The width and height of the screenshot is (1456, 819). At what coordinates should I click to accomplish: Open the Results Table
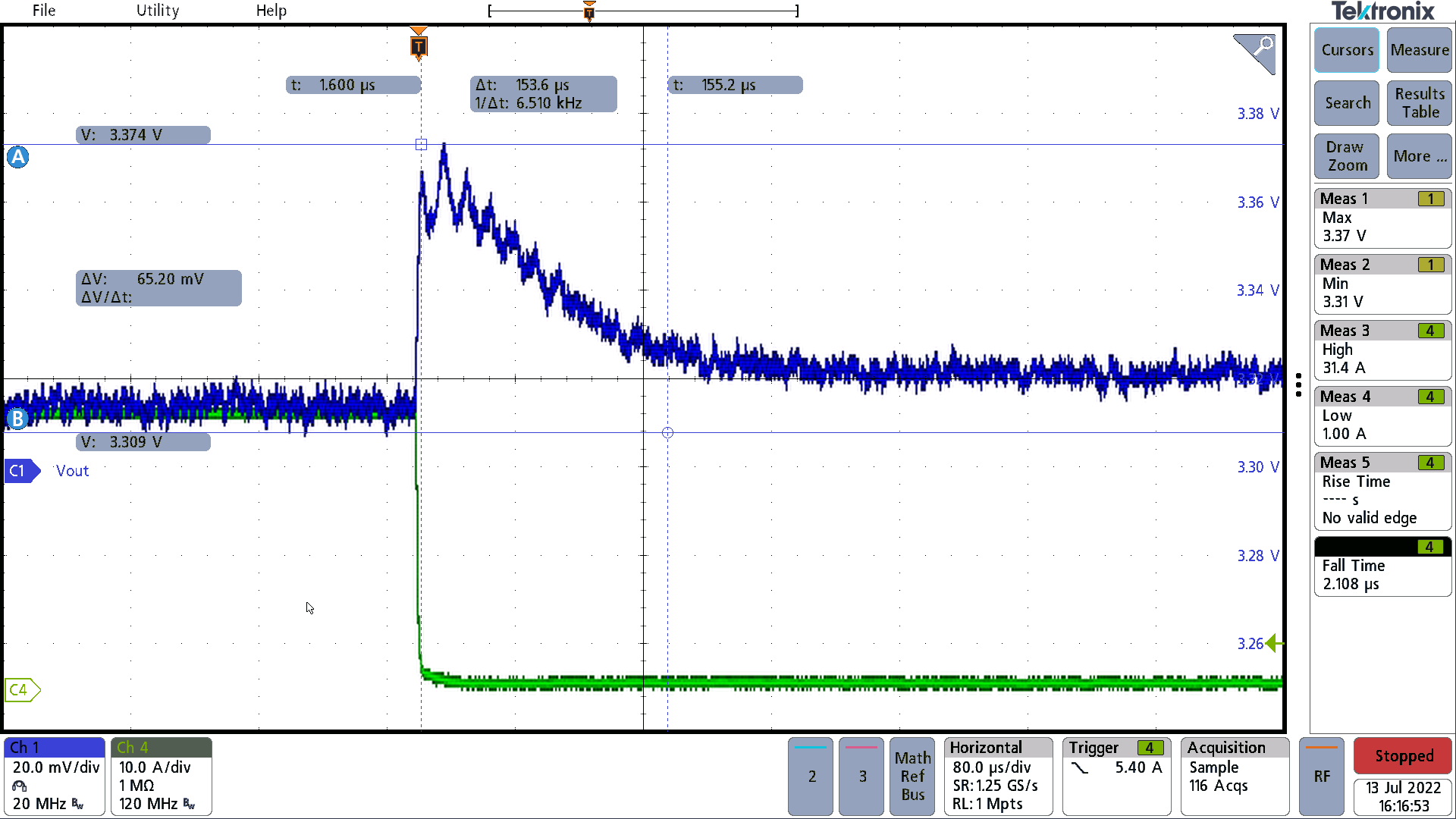click(x=1420, y=103)
